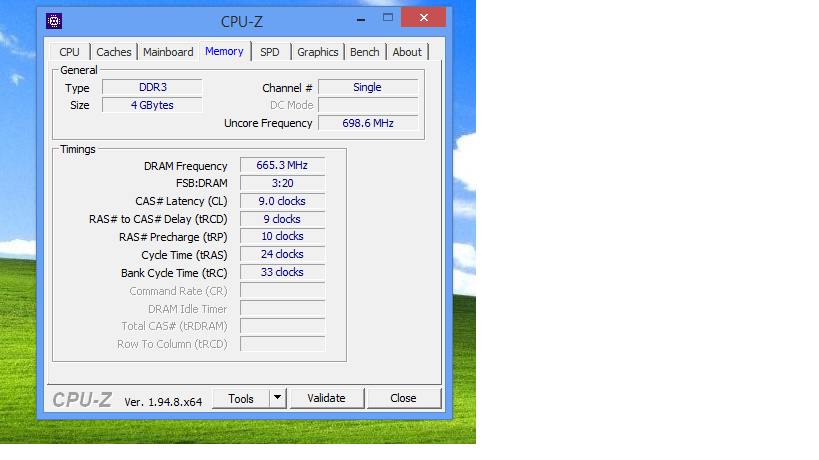Click the CPU-Z title bar text

241,21
